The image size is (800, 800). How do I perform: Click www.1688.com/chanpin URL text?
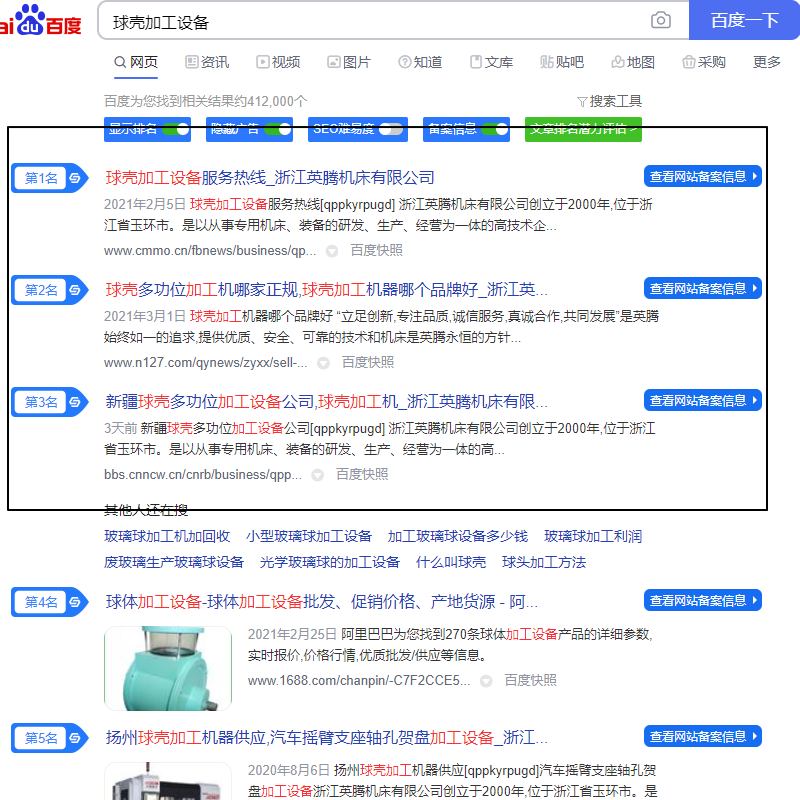pos(359,681)
